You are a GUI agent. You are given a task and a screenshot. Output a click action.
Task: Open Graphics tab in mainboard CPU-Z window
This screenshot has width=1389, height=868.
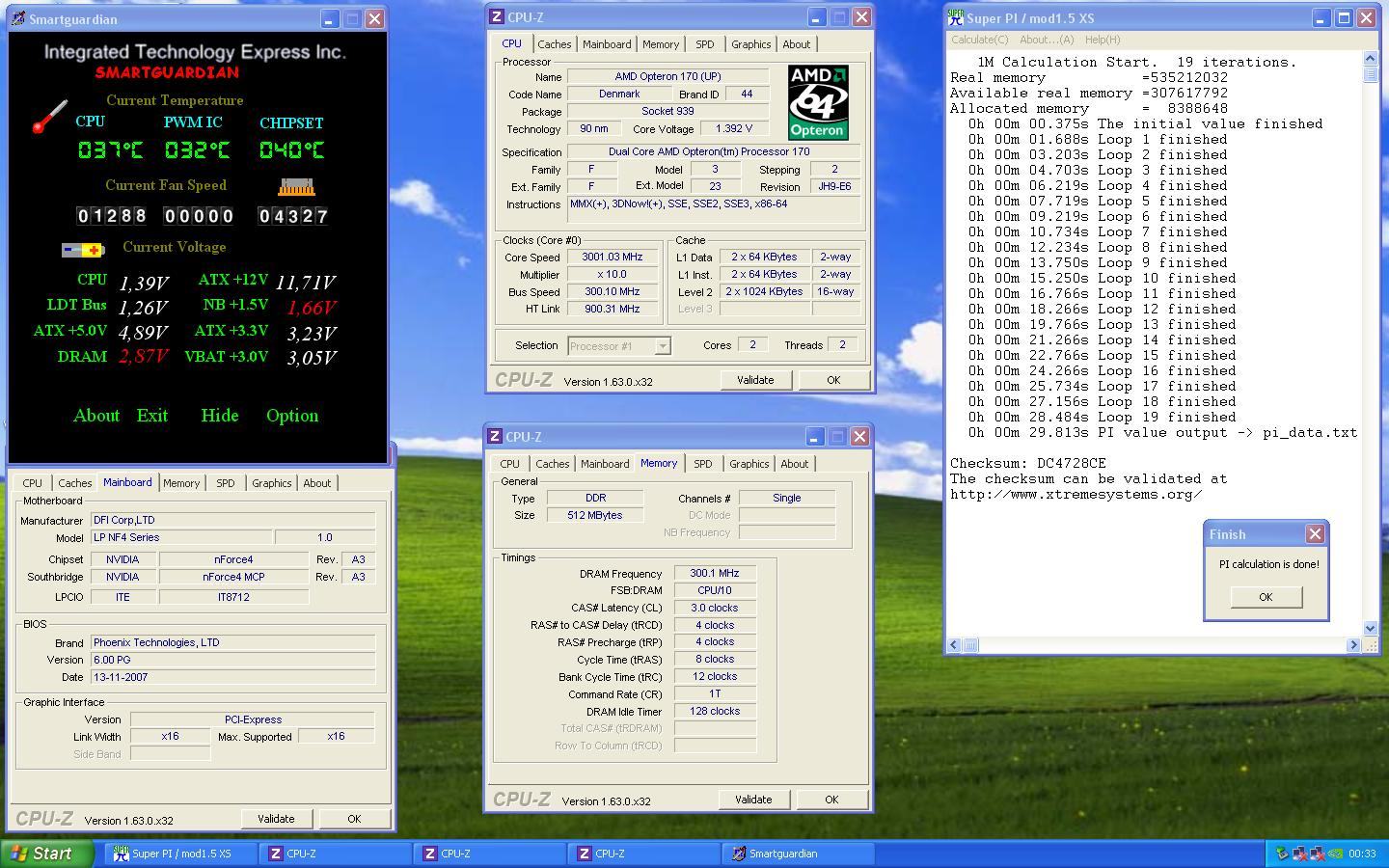point(271,483)
